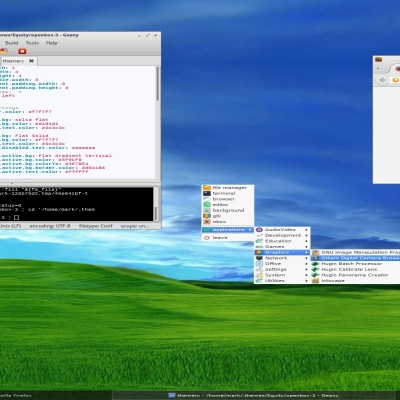This screenshot has width=400, height=400.
Task: Click the Office category icon
Action: coord(259,264)
